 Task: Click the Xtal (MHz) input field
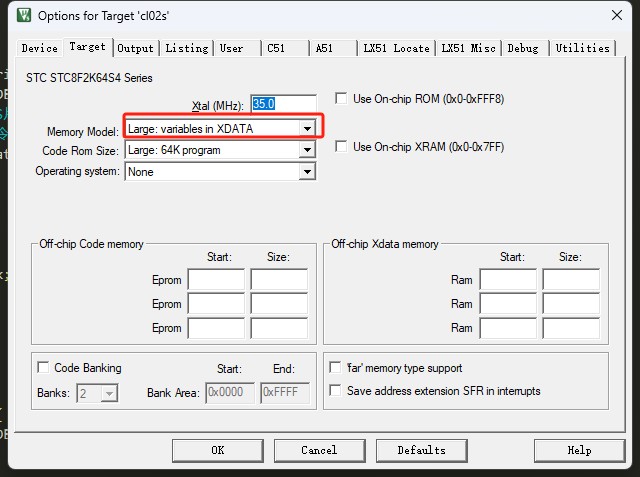(x=283, y=104)
